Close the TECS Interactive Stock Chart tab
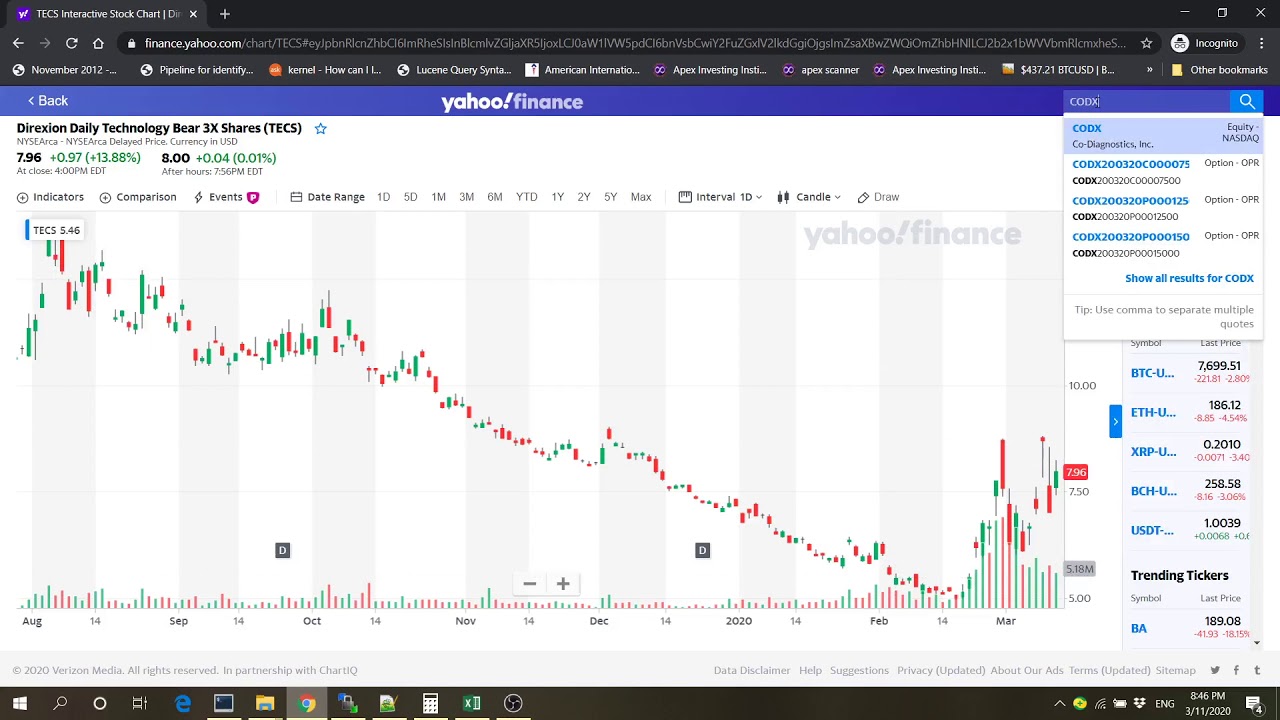Screen dimensions: 1280x720 (x=193, y=14)
